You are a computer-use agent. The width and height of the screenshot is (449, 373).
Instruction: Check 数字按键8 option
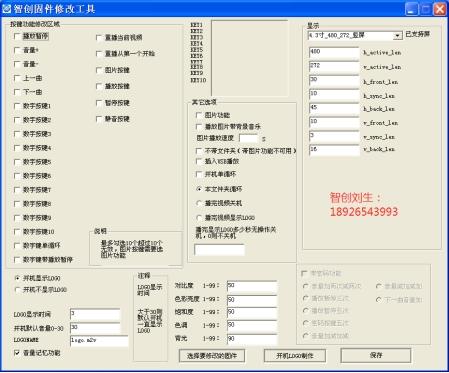[17, 204]
